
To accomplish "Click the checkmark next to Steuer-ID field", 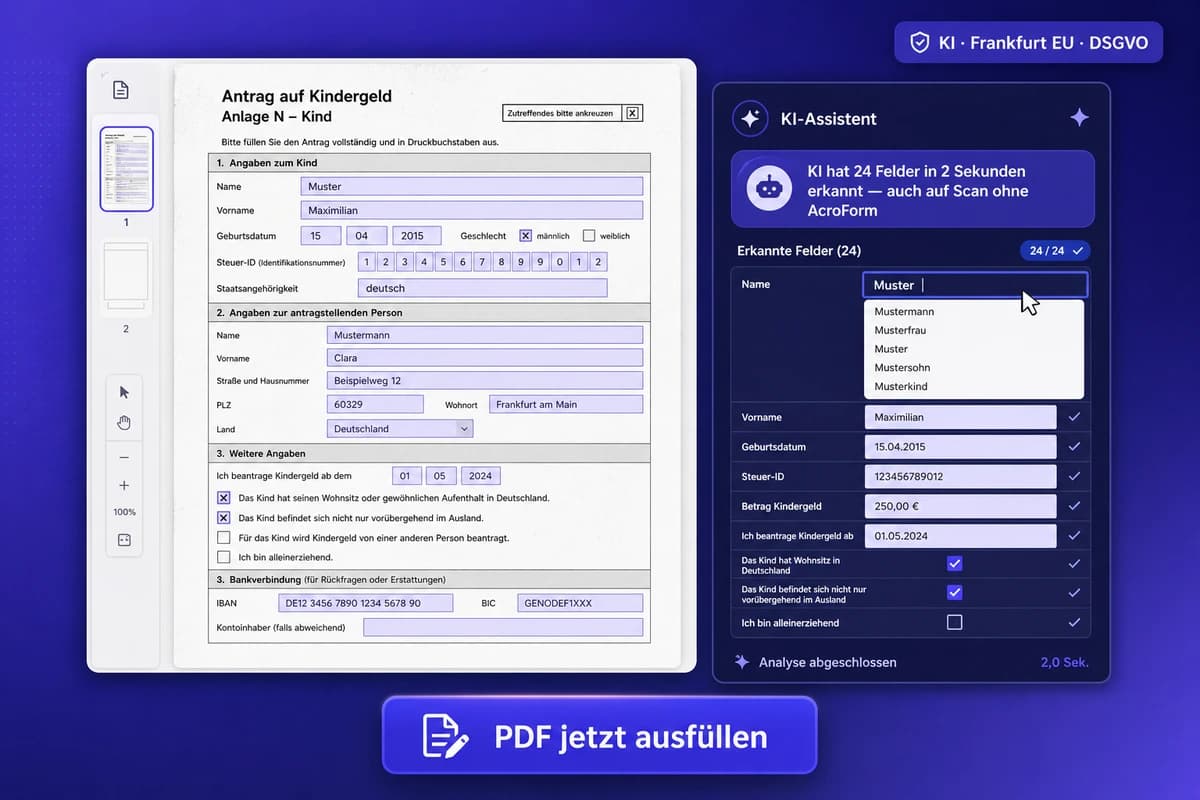I will (x=1074, y=477).
